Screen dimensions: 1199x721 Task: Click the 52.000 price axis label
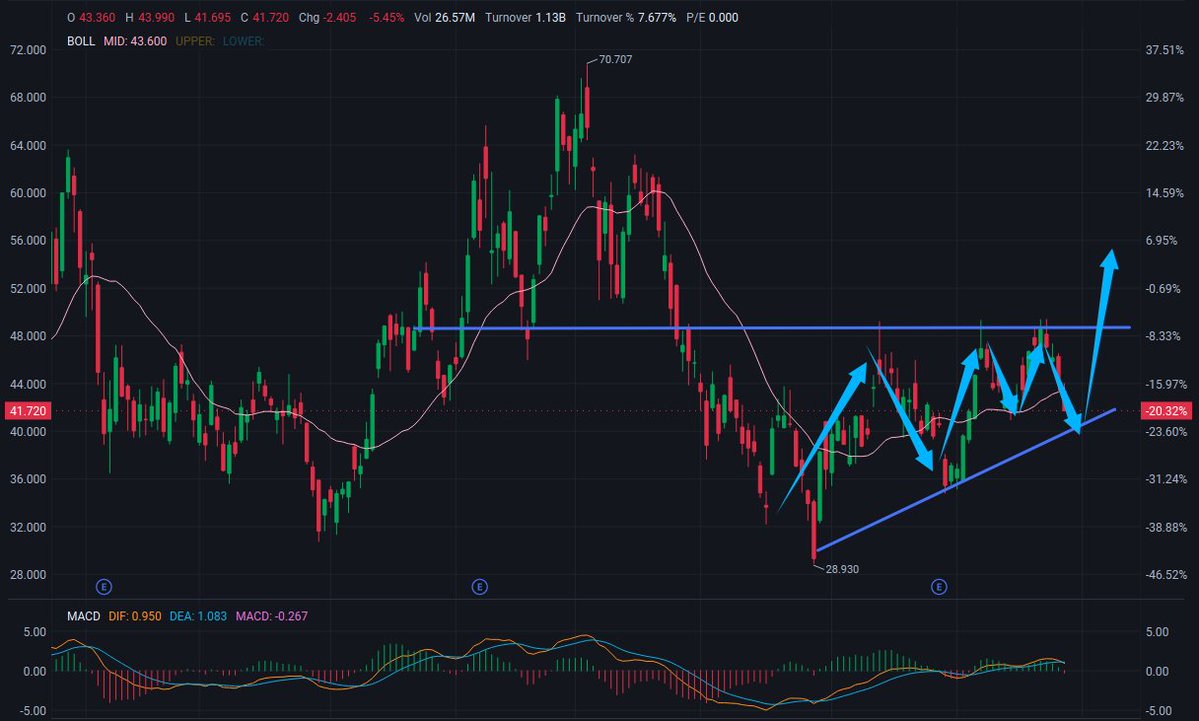click(28, 289)
